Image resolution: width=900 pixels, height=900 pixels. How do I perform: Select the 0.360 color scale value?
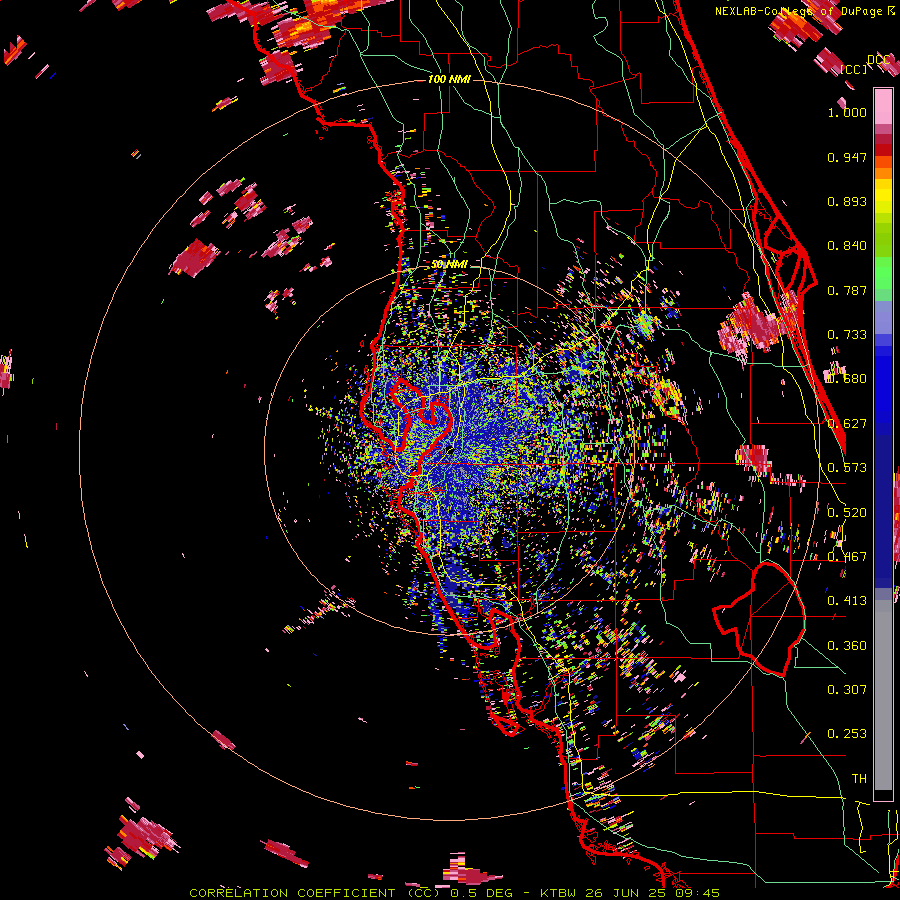(x=847, y=645)
